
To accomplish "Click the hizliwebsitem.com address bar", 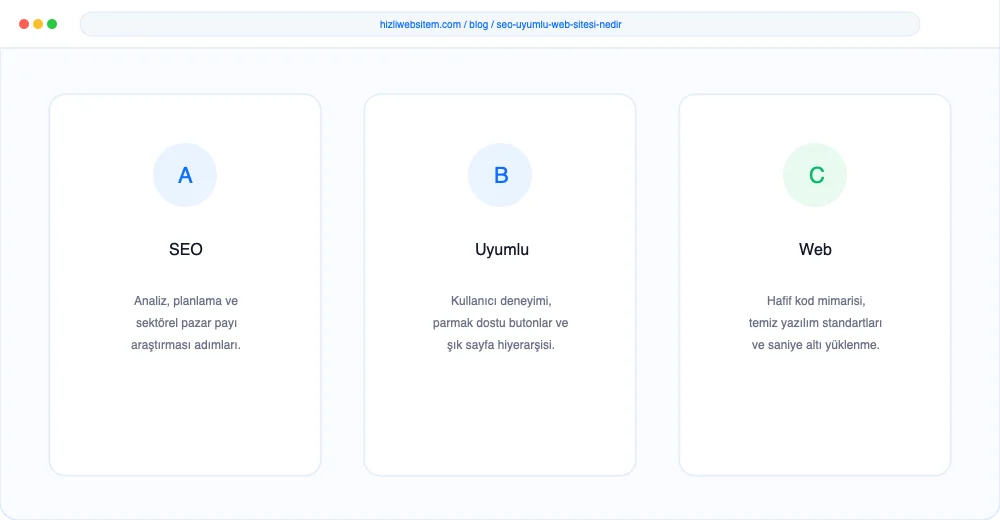I will click(500, 24).
